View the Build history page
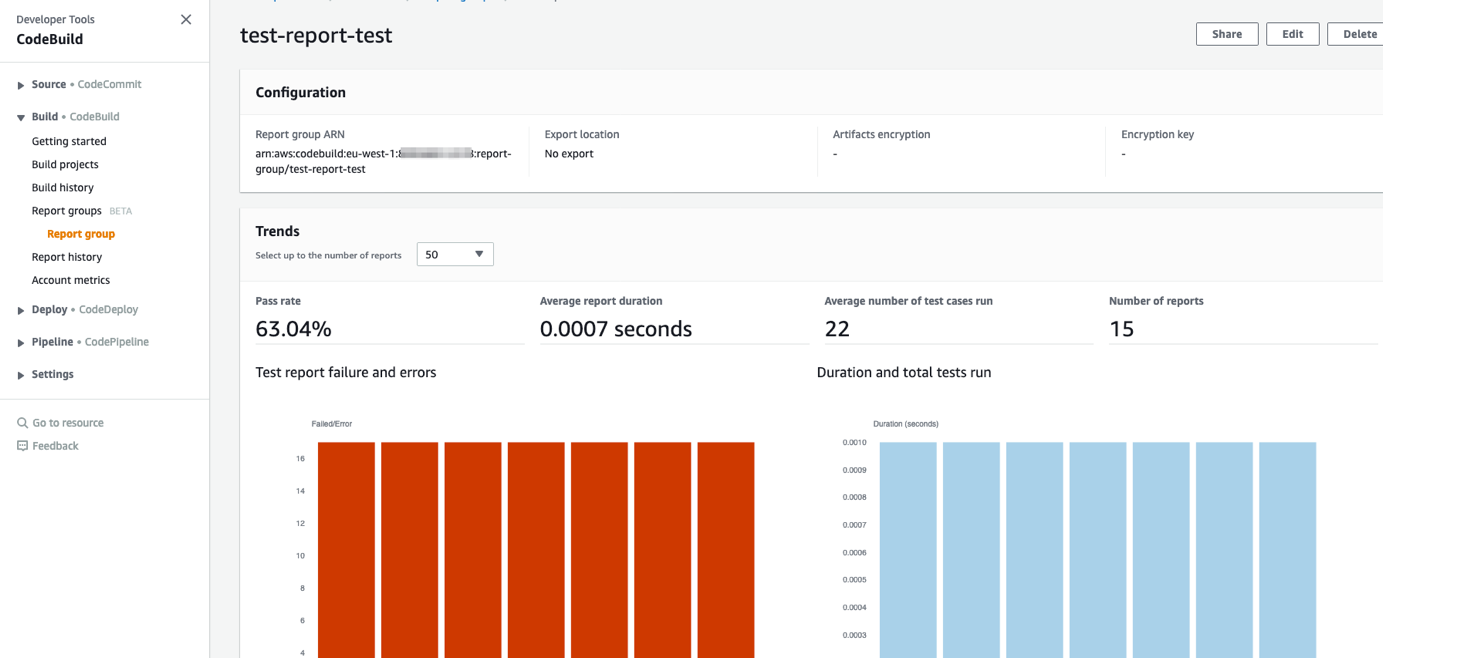Viewport: 1483px width, 658px height. tap(62, 187)
